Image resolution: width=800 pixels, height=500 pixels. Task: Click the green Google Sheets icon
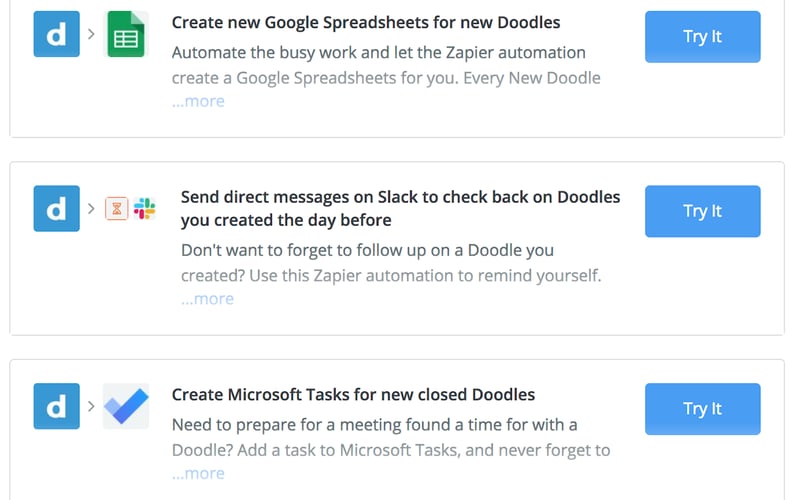pyautogui.click(x=126, y=34)
